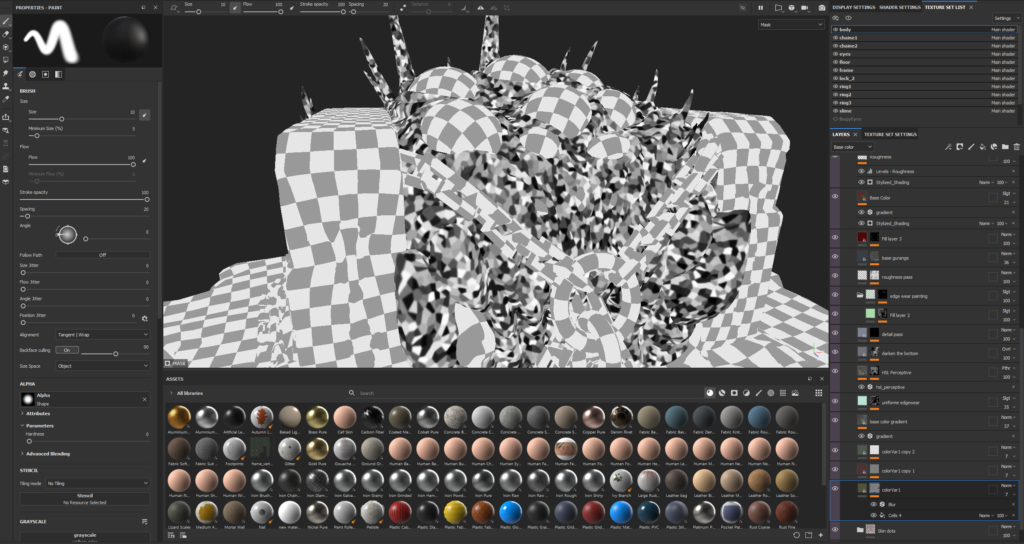Select the Clone stamp tool

tap(7, 86)
